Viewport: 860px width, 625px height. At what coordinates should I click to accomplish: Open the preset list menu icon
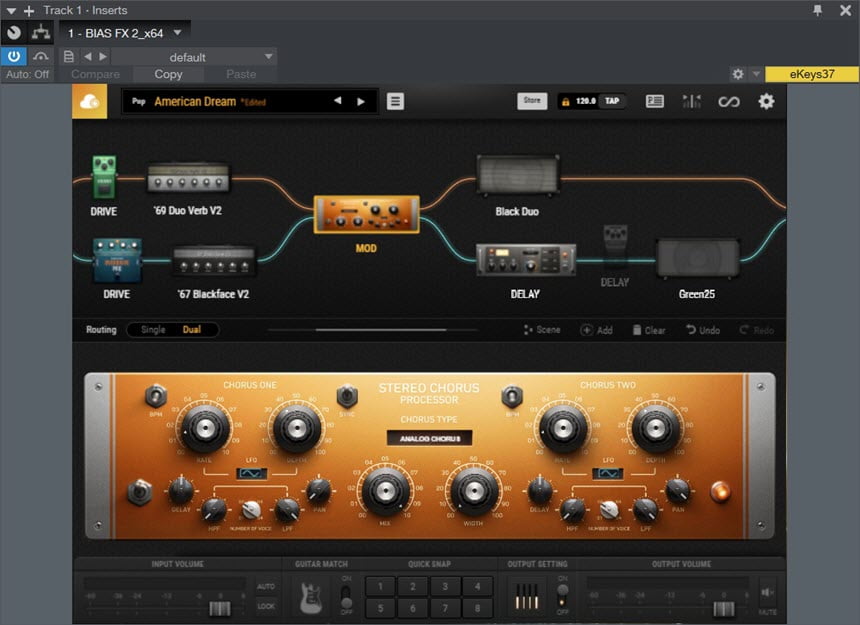(395, 101)
